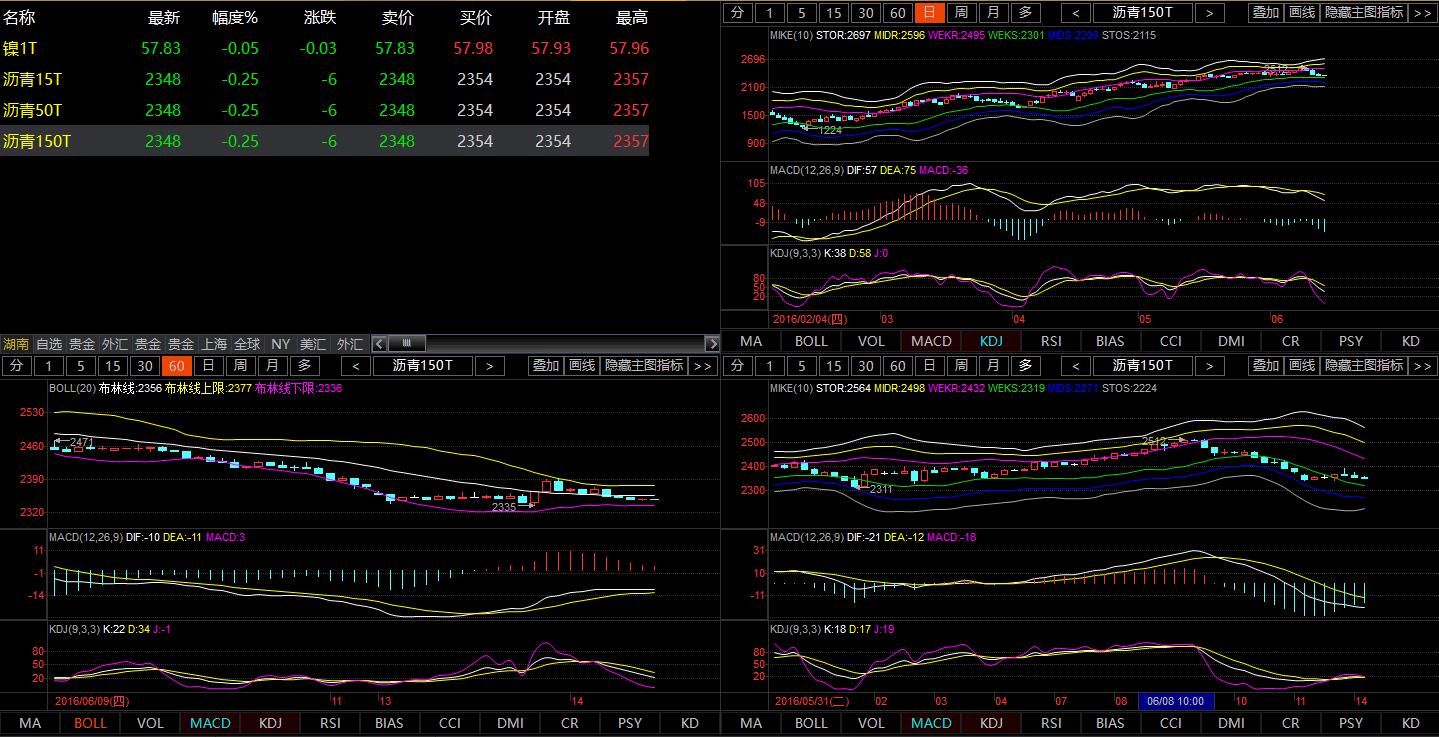Select 分 time-share view in bottom-left chart
Screen dimensions: 1439x737
coord(15,365)
